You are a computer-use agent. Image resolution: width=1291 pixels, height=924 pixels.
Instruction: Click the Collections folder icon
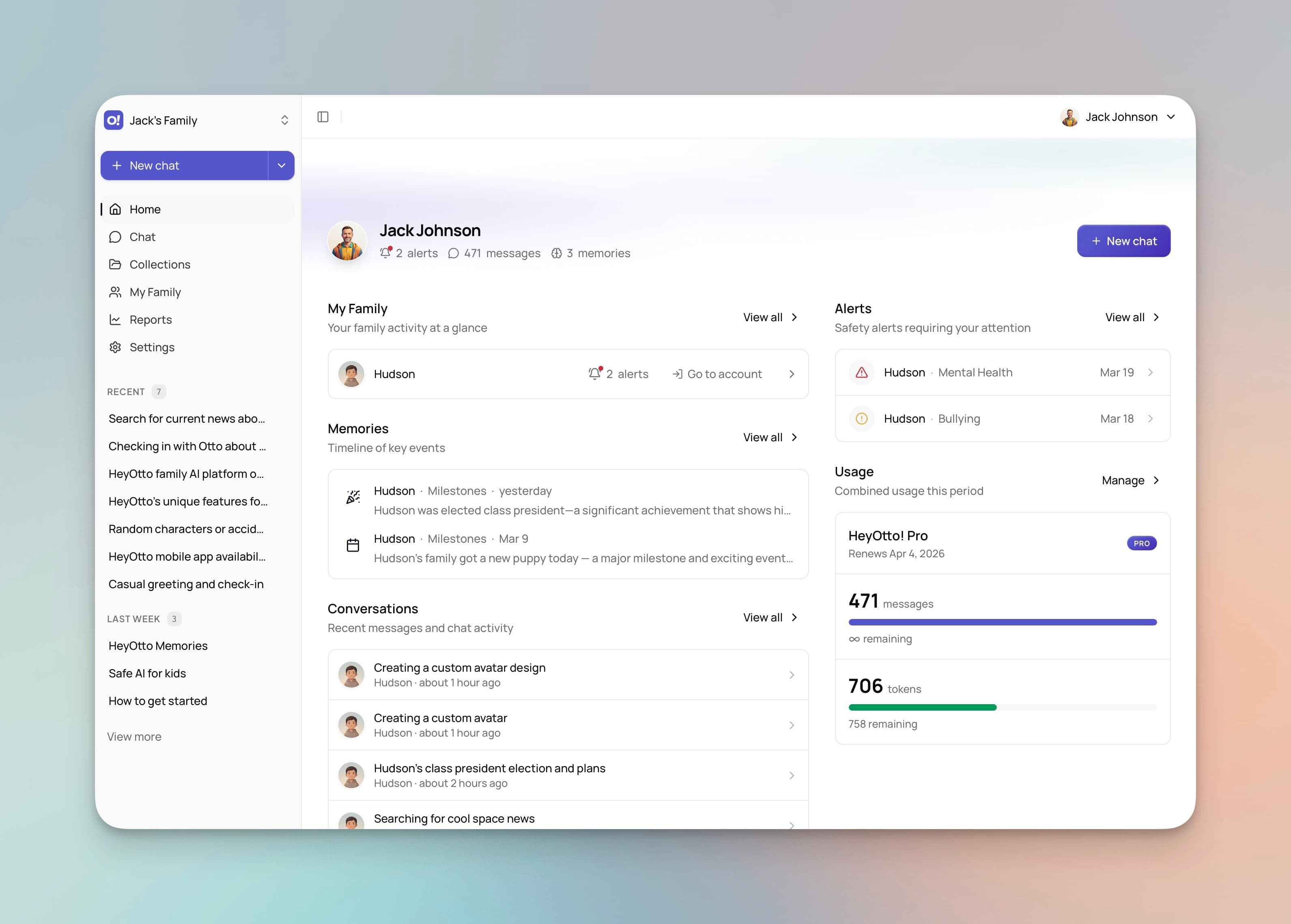click(x=116, y=264)
